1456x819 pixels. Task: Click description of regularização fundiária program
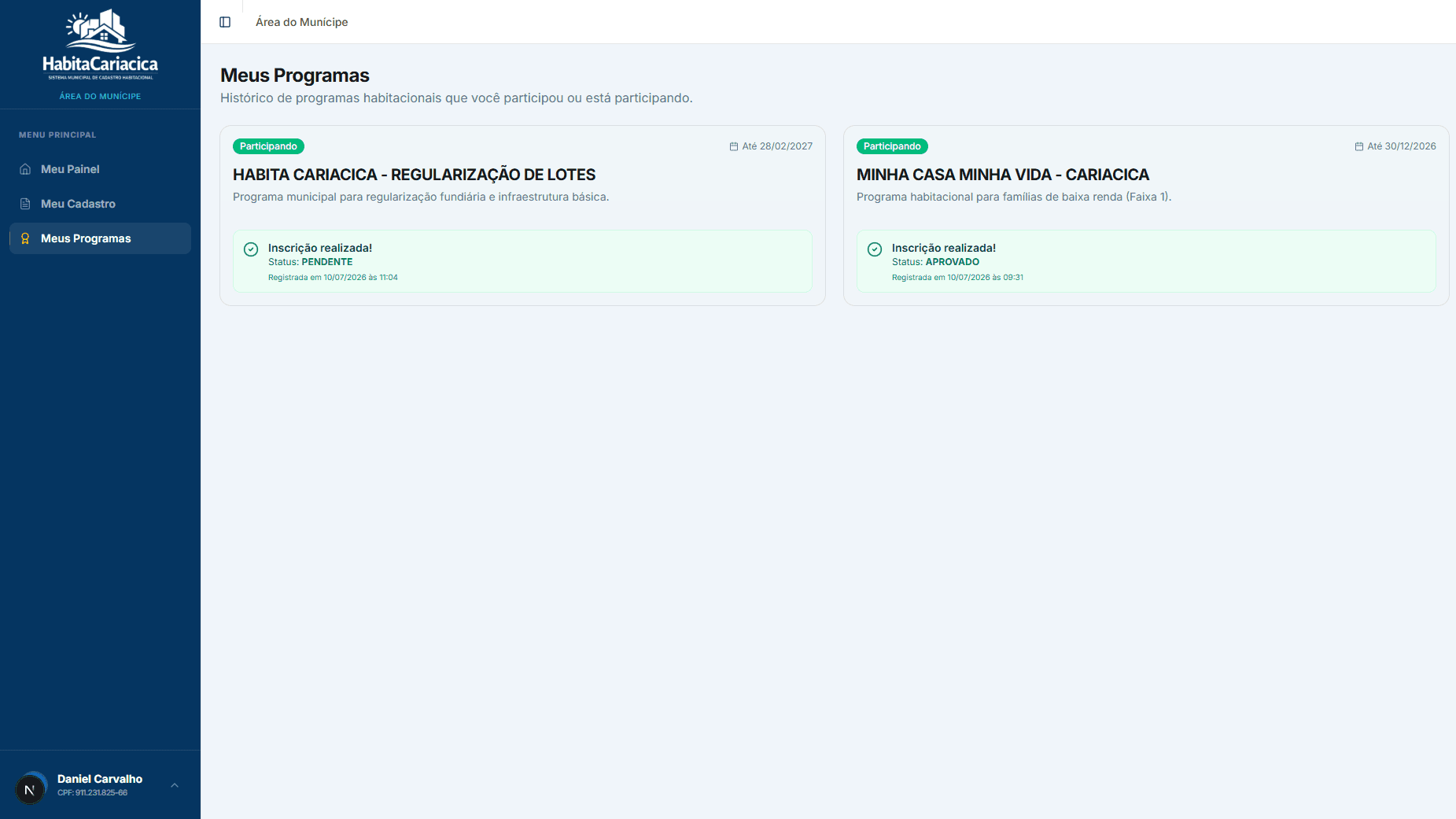click(x=421, y=197)
